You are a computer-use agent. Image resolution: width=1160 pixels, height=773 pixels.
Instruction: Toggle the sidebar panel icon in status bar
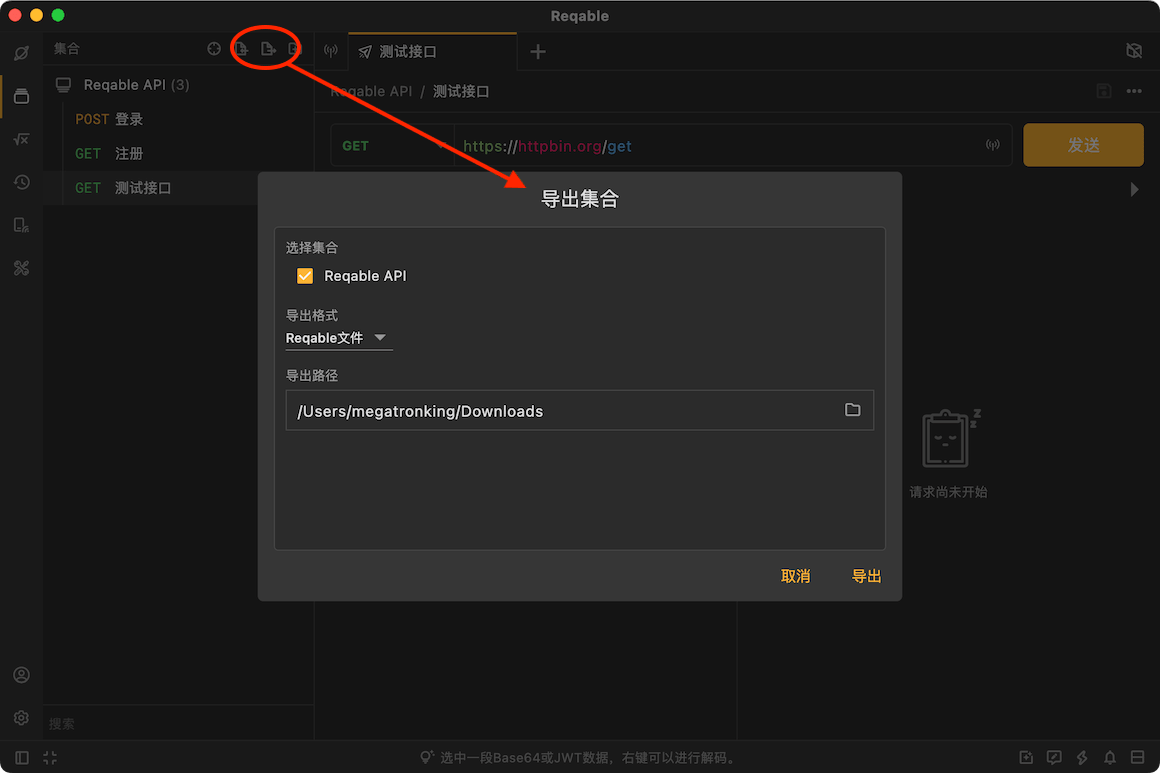point(21,757)
